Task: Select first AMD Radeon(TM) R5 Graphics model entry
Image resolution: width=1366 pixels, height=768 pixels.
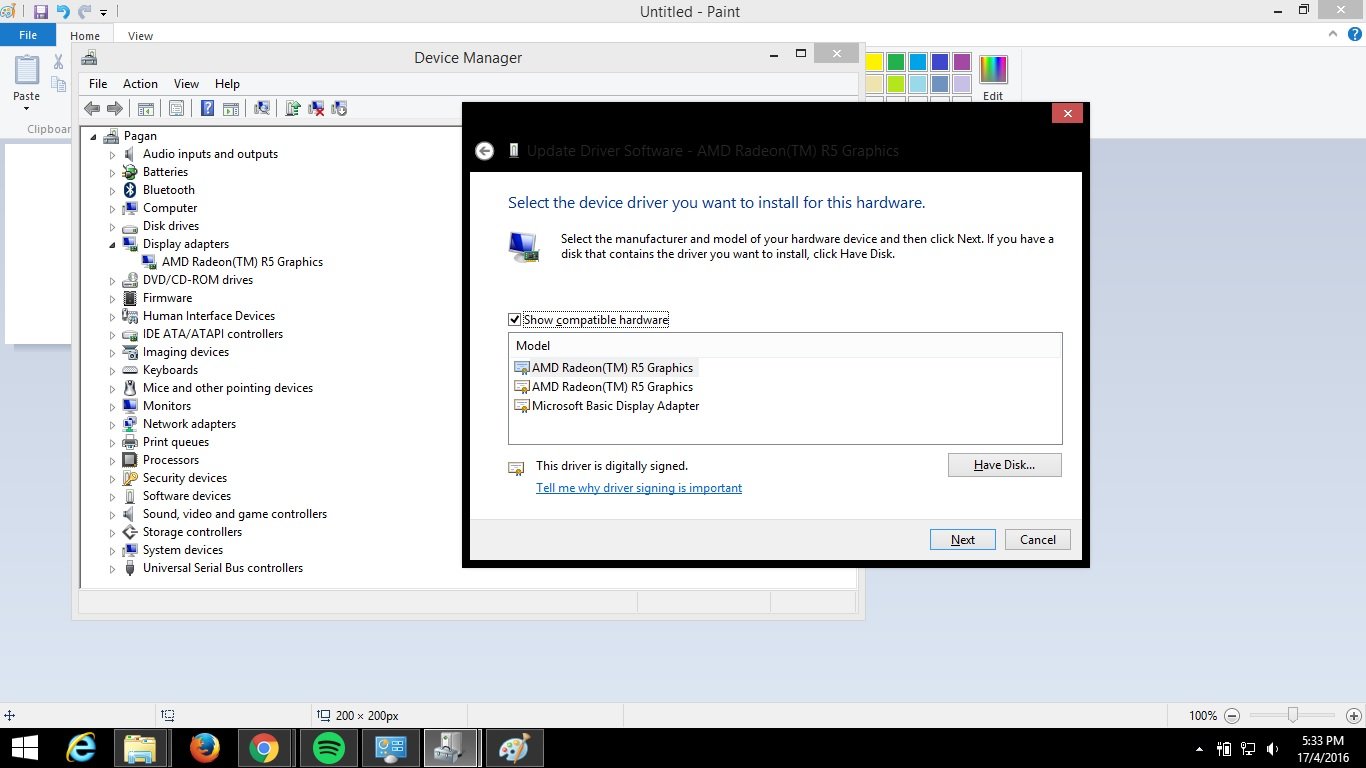Action: pos(604,368)
